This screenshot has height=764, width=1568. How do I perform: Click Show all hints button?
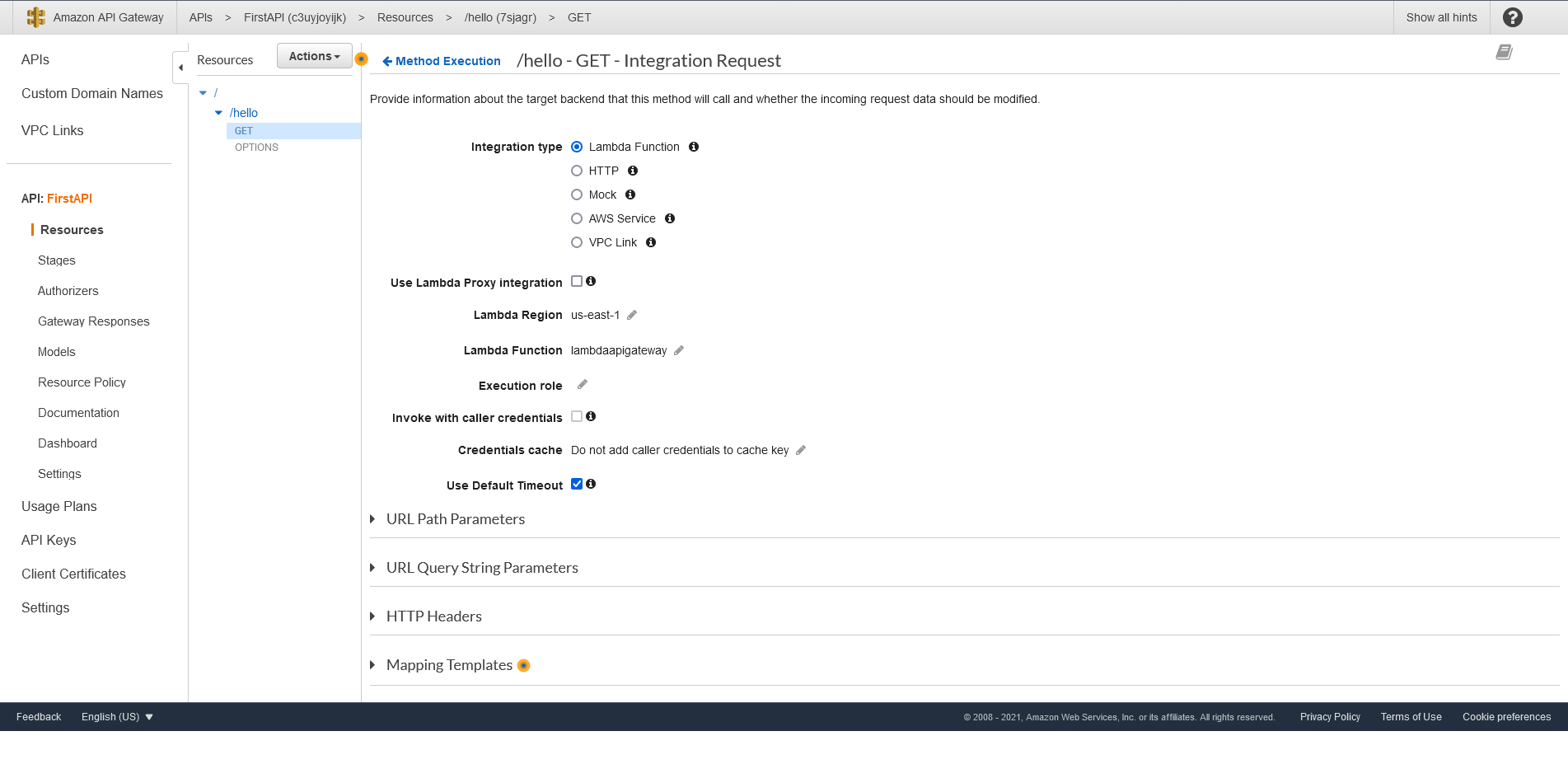coord(1441,17)
